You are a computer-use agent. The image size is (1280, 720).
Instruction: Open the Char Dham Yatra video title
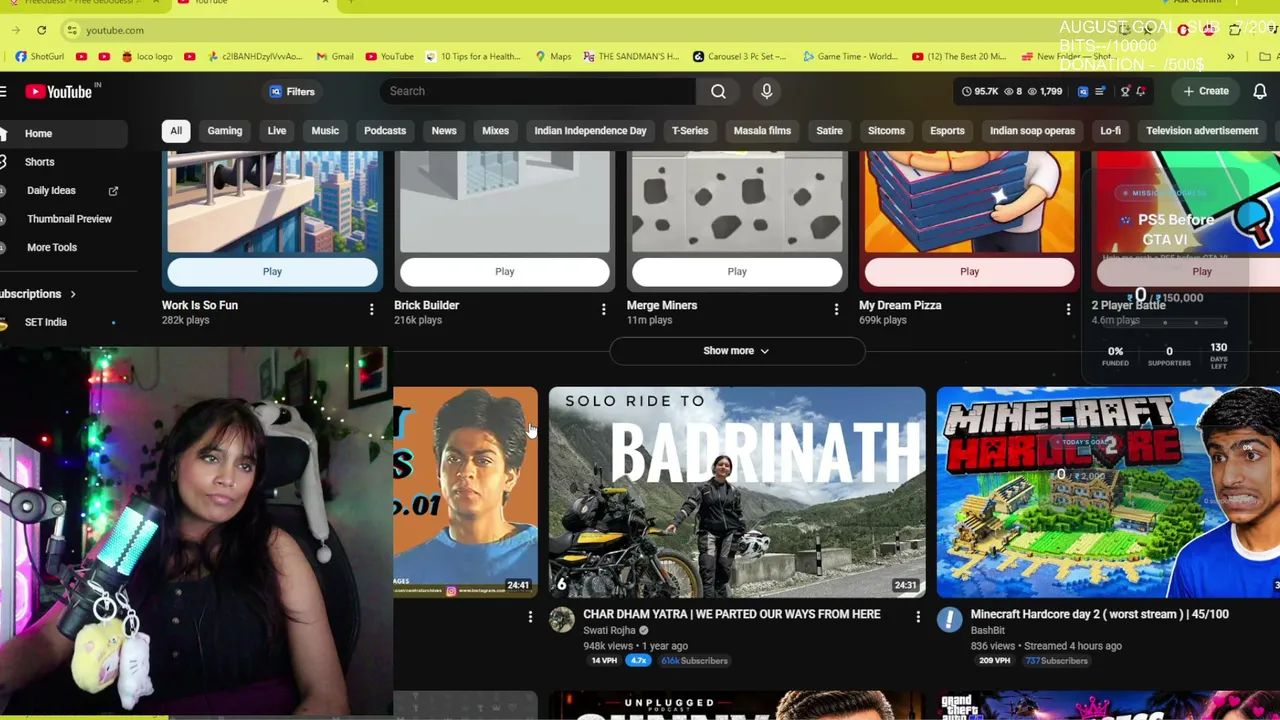[x=732, y=614]
